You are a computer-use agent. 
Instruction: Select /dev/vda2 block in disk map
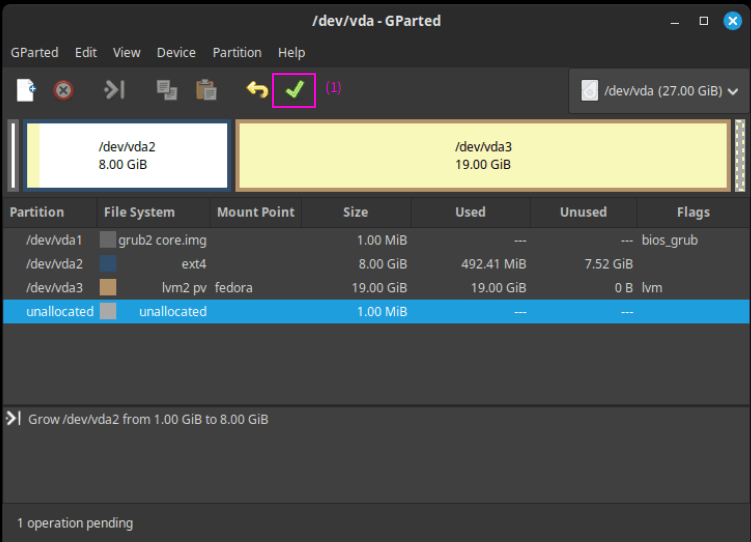(127, 156)
